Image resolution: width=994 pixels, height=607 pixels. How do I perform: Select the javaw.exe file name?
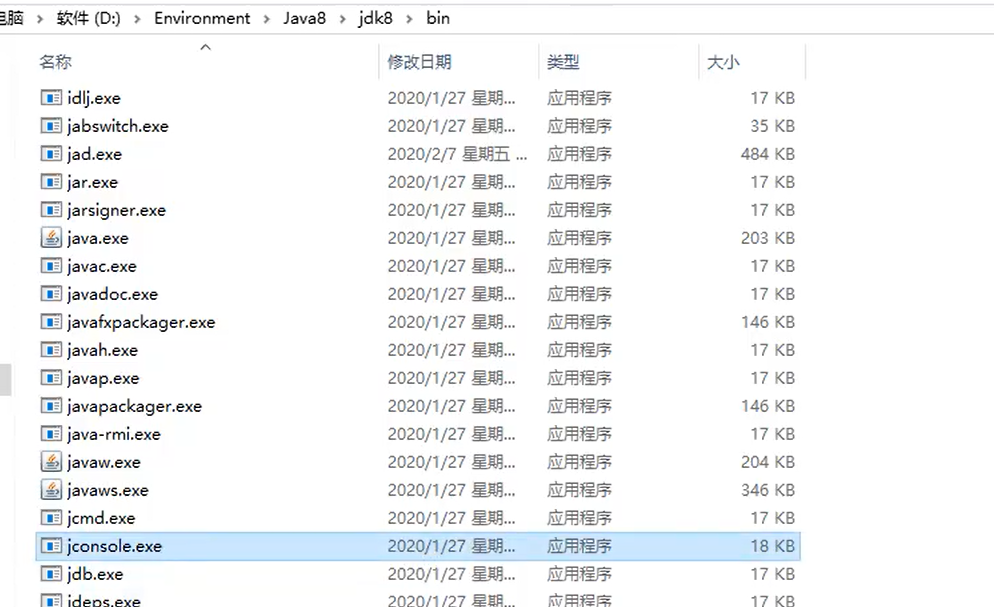[104, 463]
